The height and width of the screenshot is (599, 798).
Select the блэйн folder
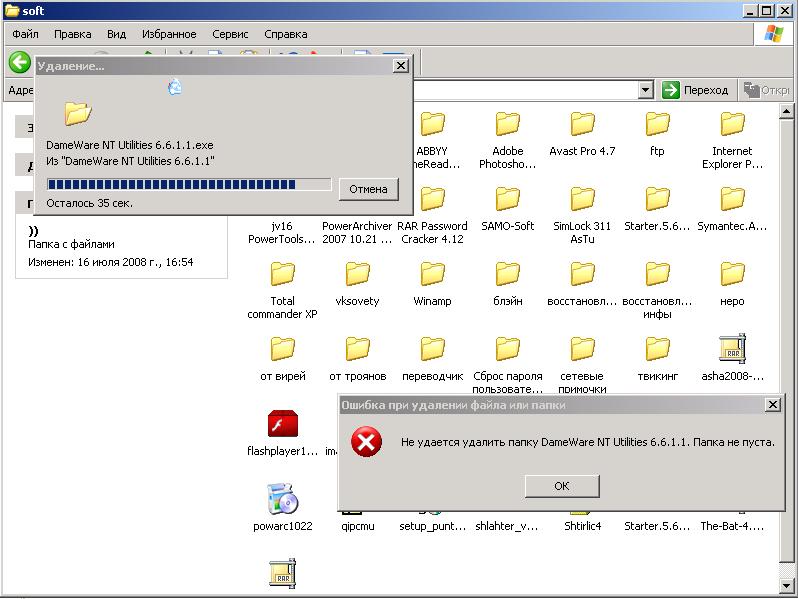pyautogui.click(x=507, y=274)
